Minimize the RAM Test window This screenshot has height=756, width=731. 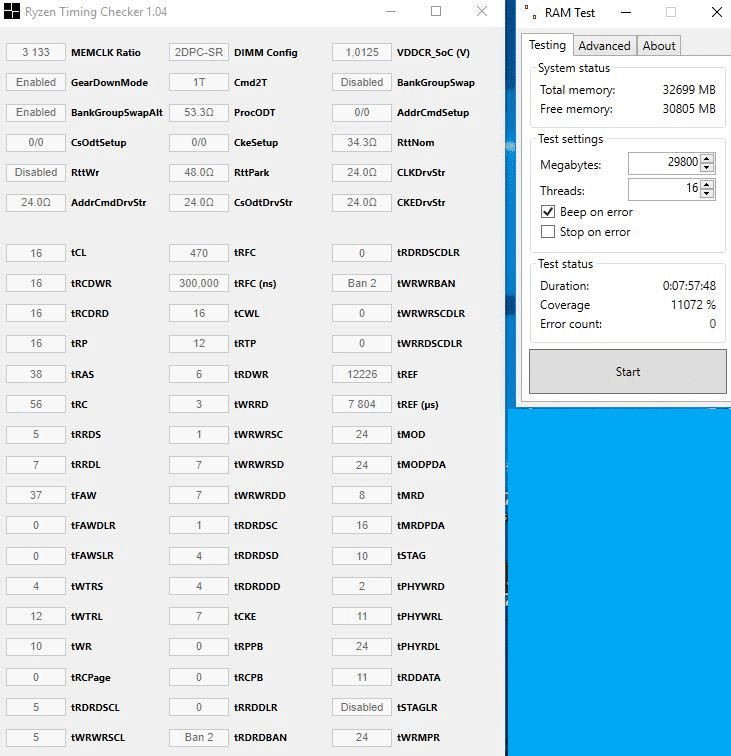pos(626,13)
